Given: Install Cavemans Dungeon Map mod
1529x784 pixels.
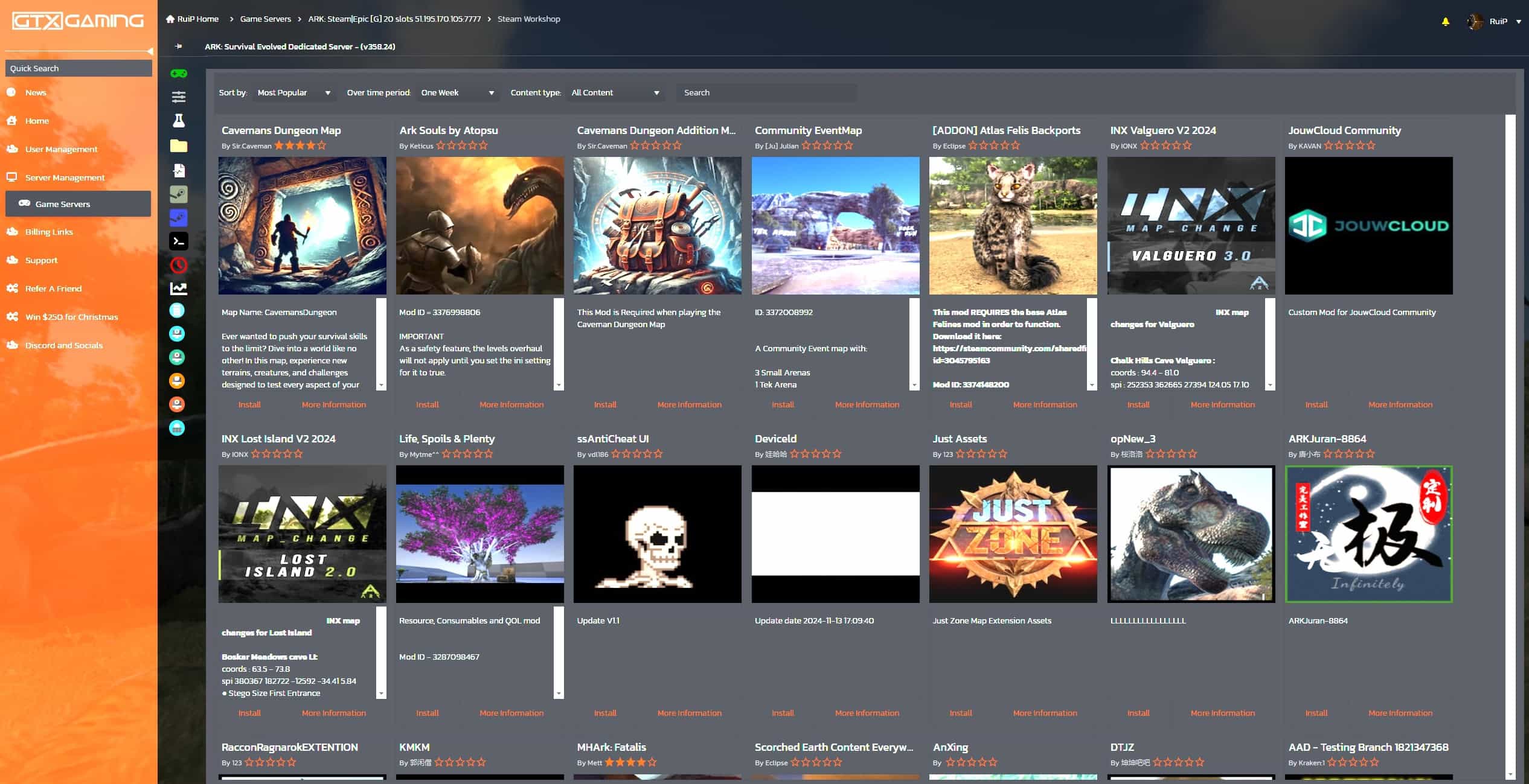Looking at the screenshot, I should coord(249,404).
